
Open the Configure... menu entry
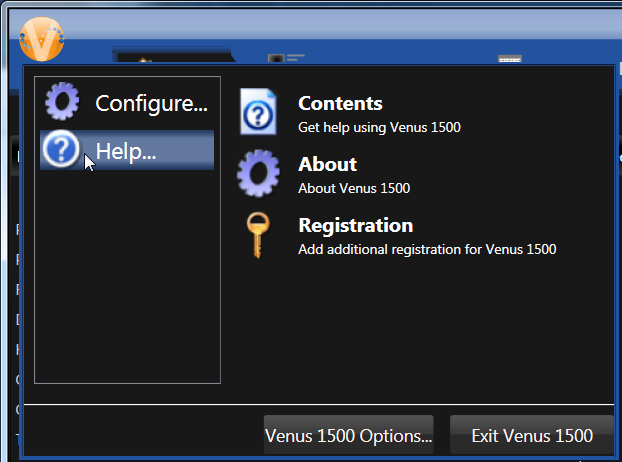pos(150,103)
